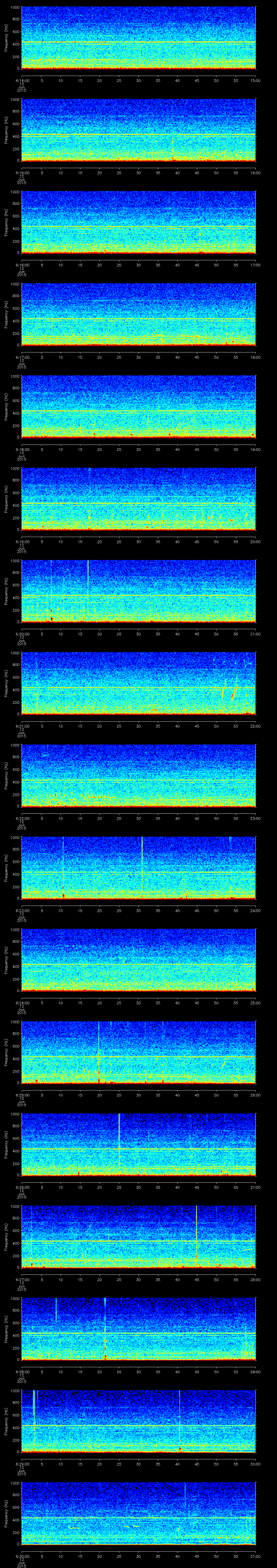
Task: Click the "17:00" end time label
Action: [255, 265]
